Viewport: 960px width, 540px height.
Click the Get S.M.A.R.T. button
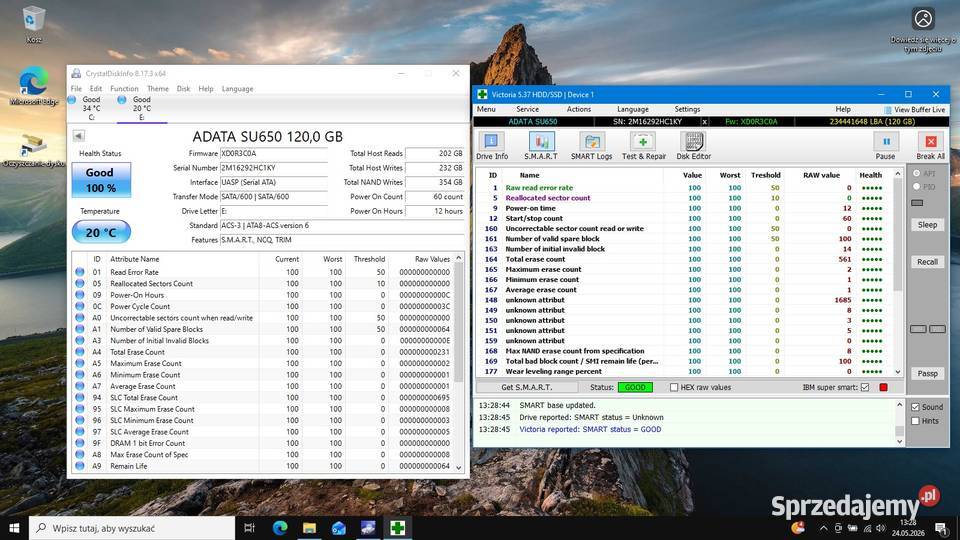527,388
